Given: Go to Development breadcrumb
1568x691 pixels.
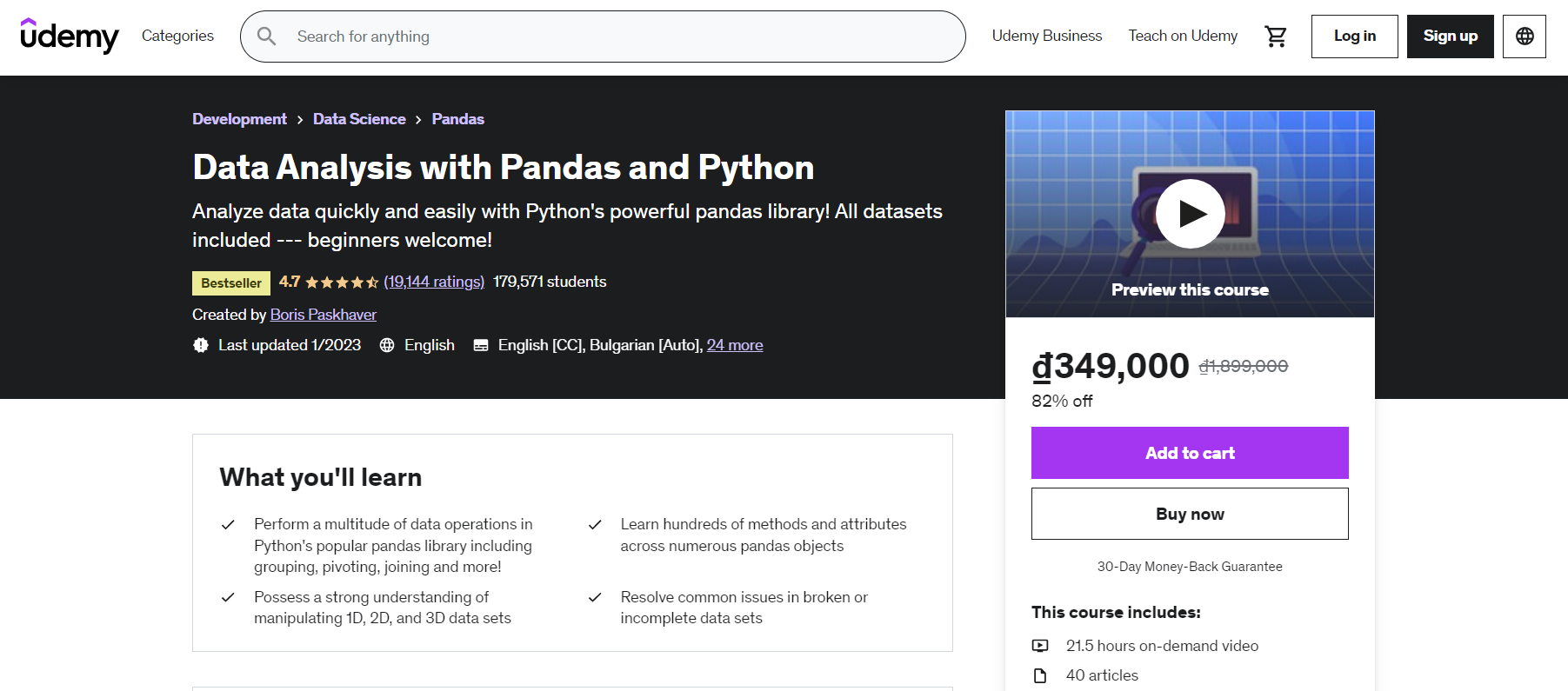Looking at the screenshot, I should point(239,119).
